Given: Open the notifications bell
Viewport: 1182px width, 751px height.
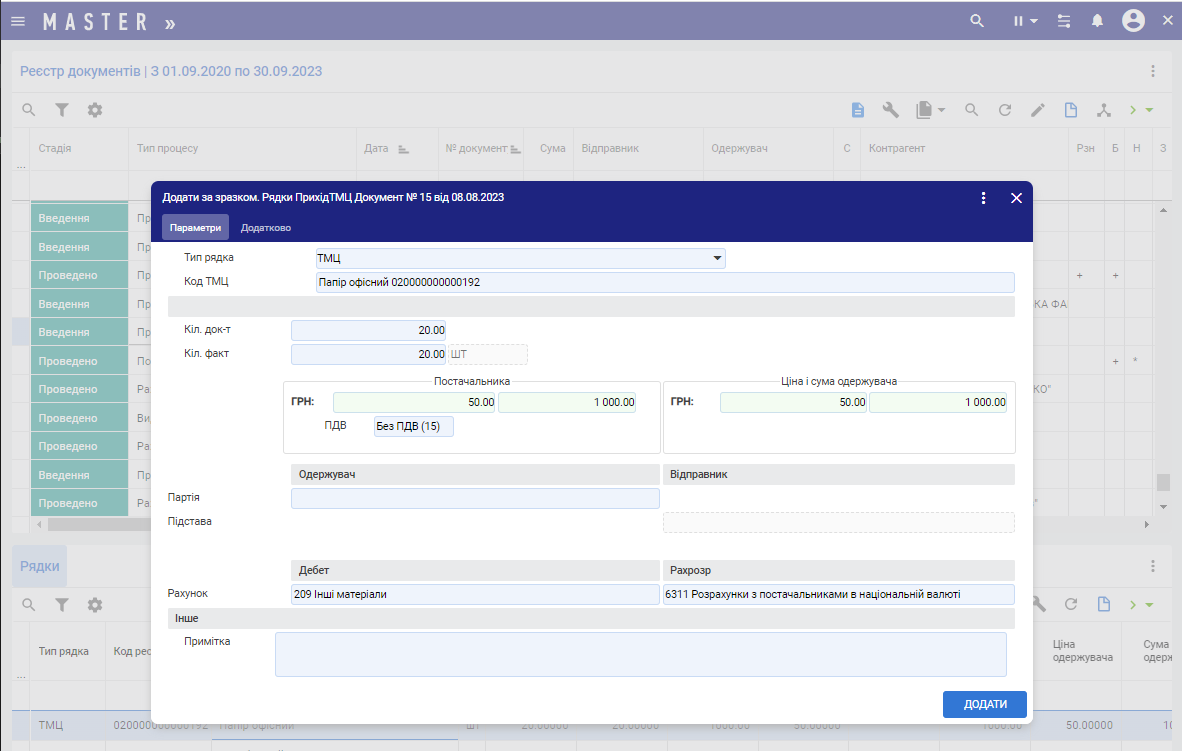Looking at the screenshot, I should pyautogui.click(x=1097, y=21).
